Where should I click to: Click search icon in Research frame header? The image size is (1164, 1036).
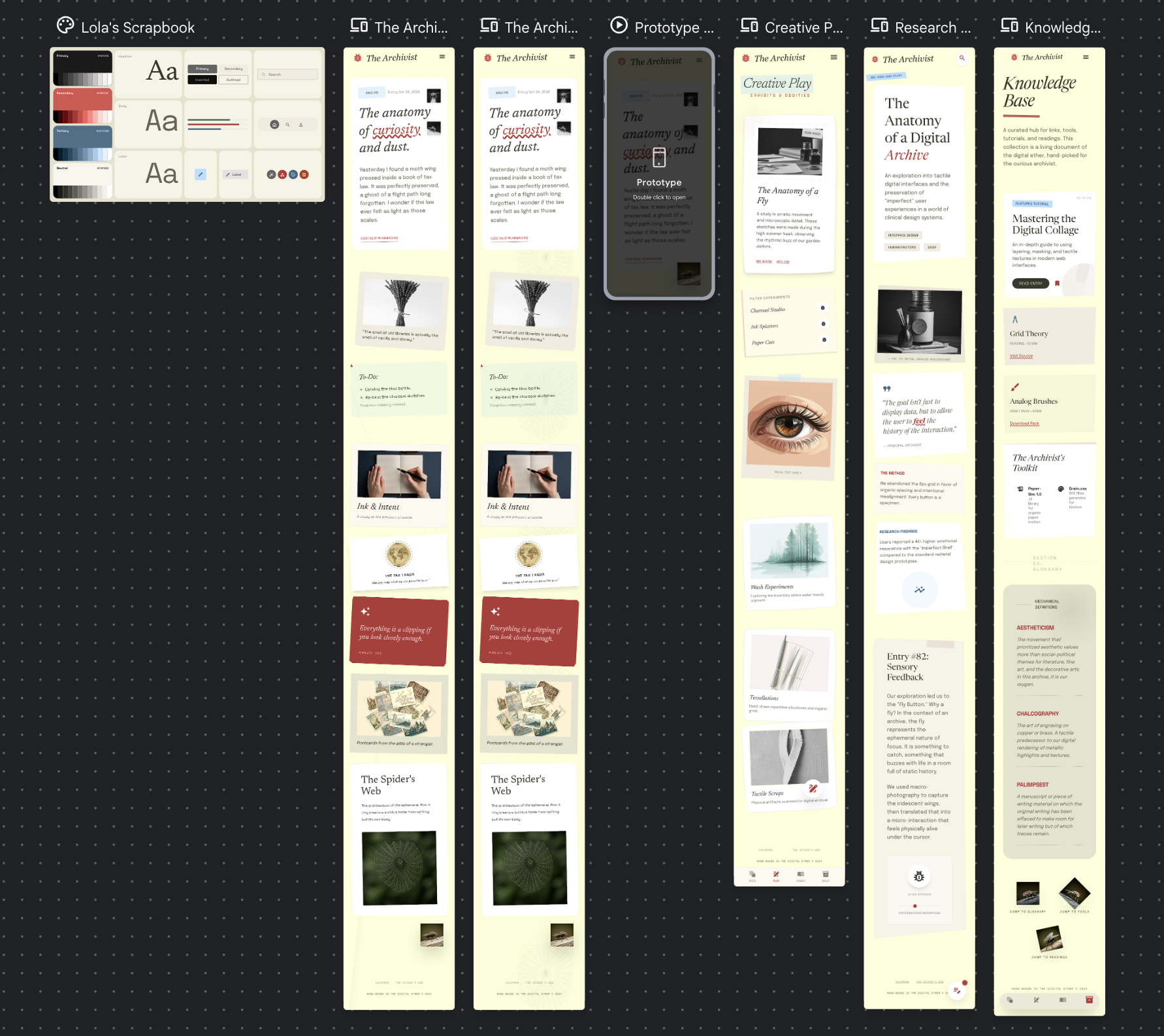[x=962, y=58]
